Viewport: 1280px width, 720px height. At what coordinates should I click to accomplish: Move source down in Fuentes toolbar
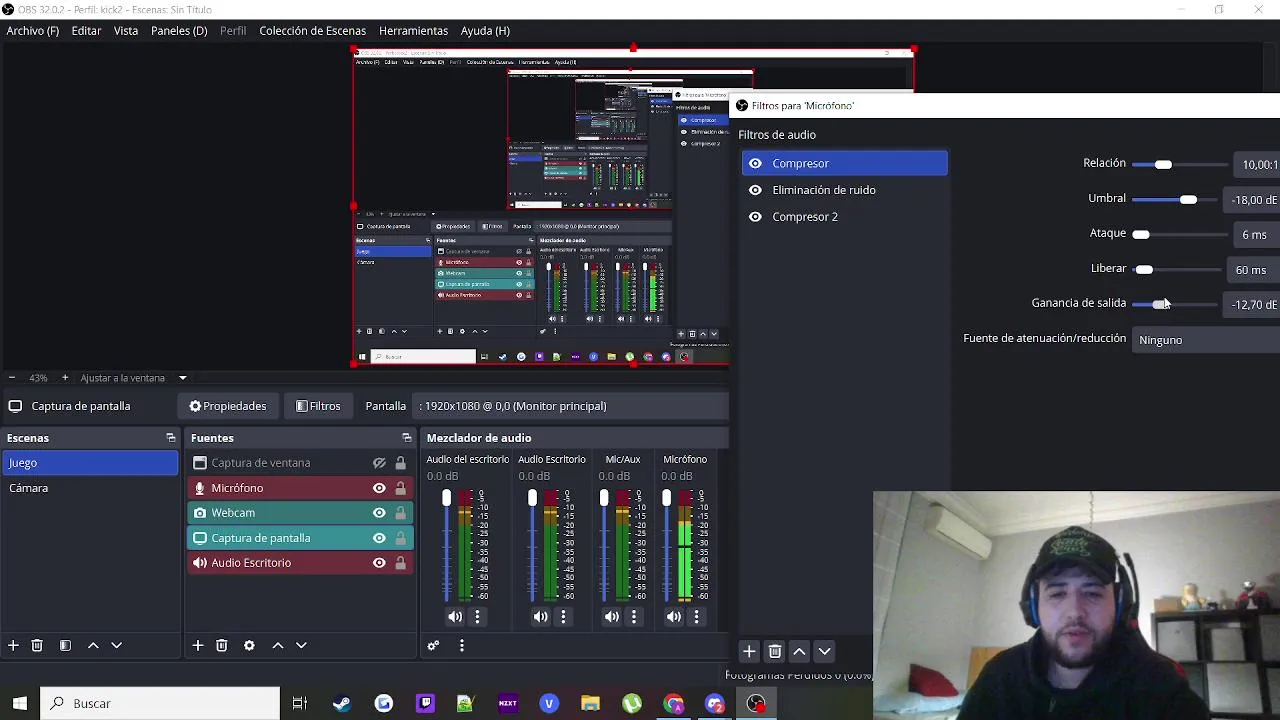[301, 646]
